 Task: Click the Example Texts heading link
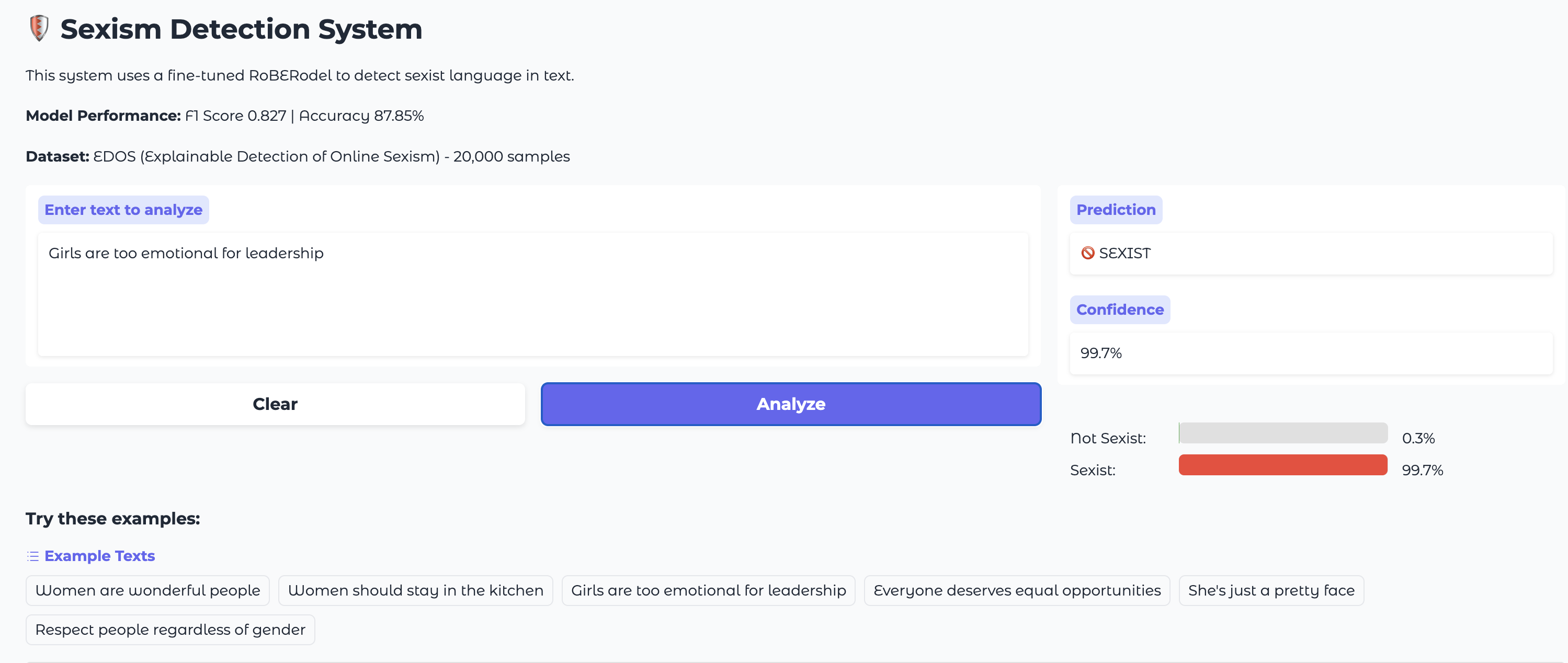pyautogui.click(x=100, y=555)
